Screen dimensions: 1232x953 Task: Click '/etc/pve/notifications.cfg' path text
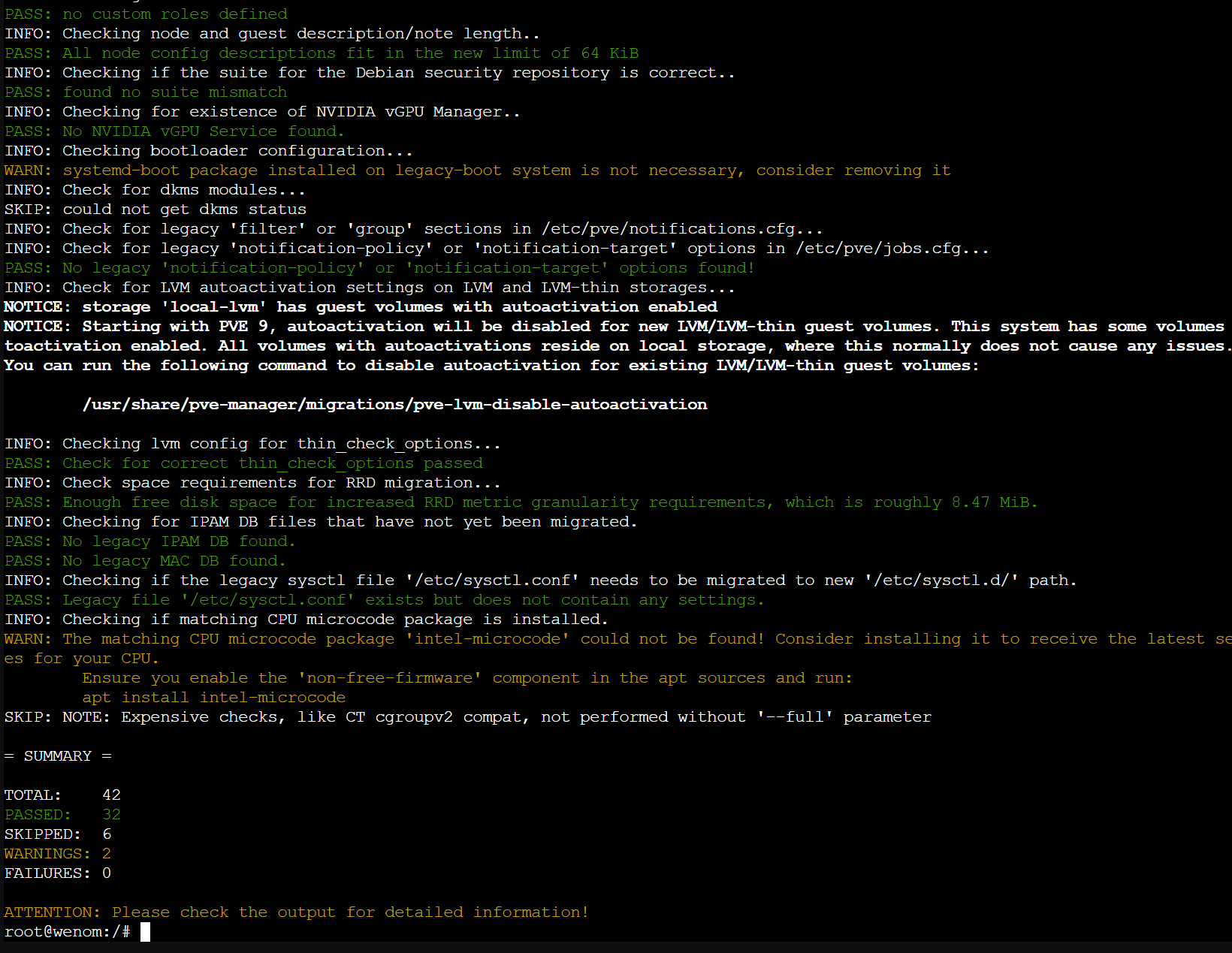(x=668, y=229)
